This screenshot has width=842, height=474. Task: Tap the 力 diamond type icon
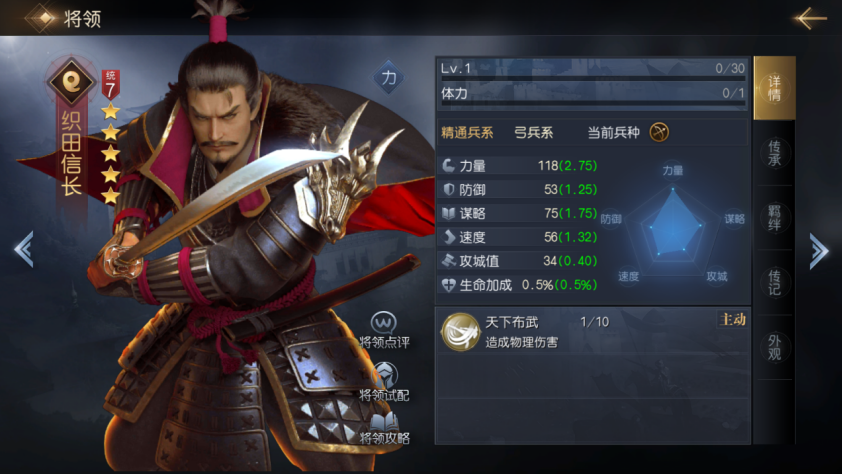point(389,78)
